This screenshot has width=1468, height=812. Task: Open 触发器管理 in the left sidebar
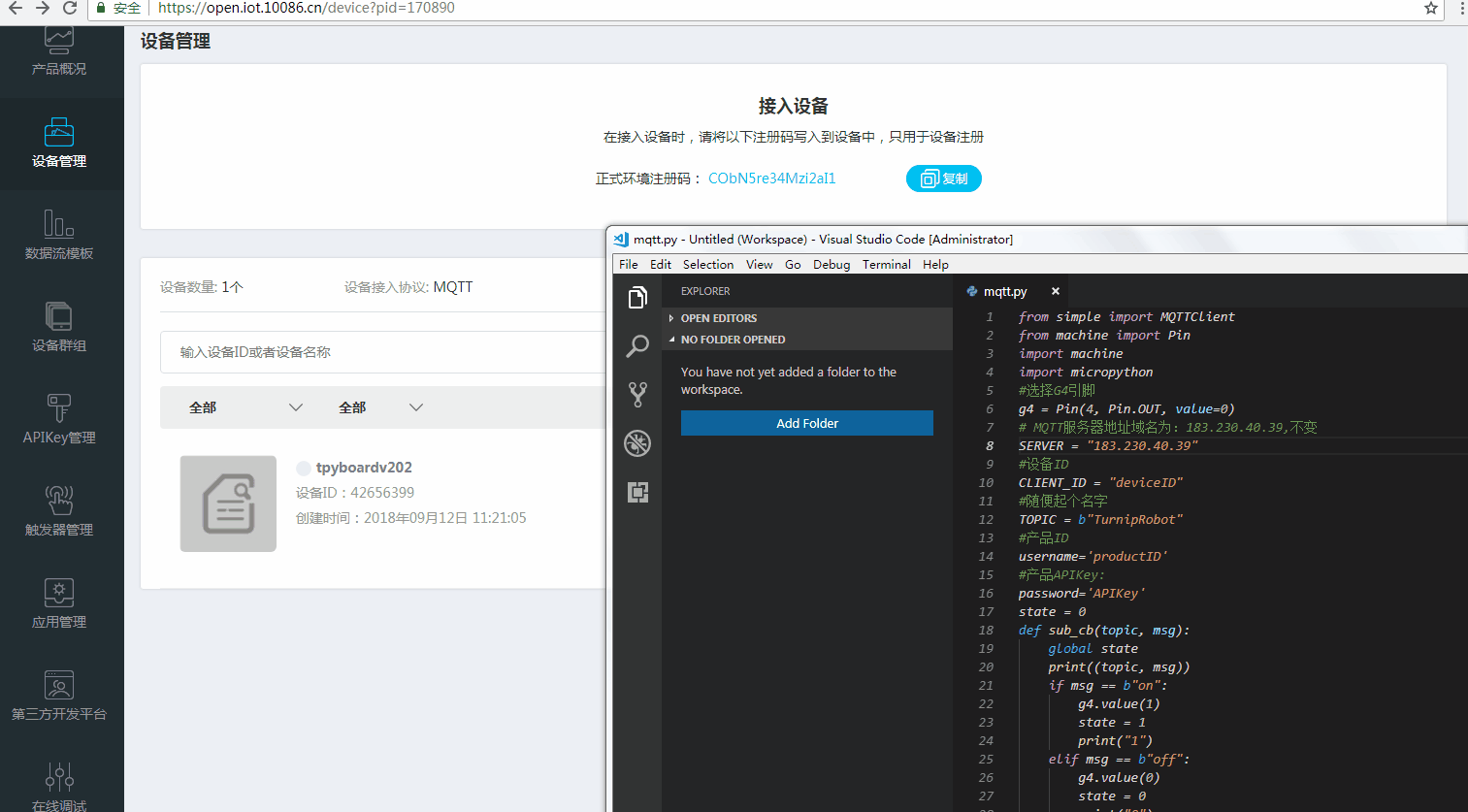pyautogui.click(x=59, y=512)
